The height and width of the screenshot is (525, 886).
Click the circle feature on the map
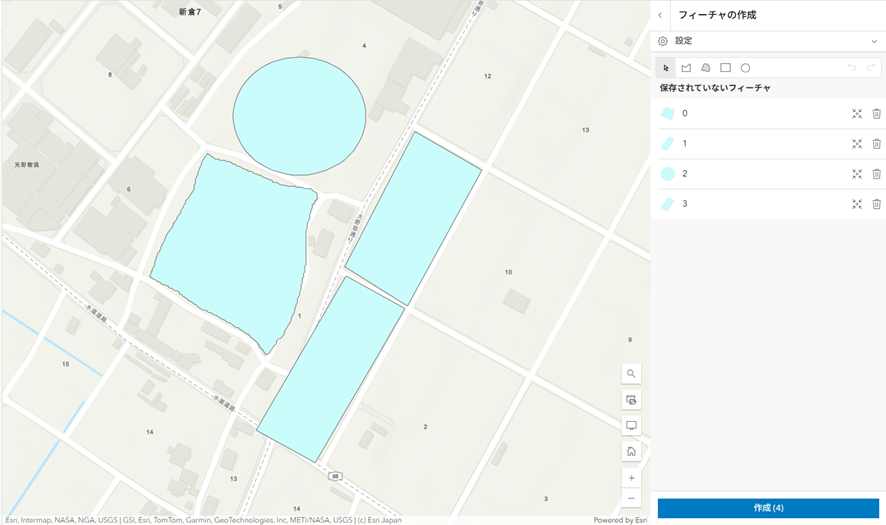pos(299,116)
